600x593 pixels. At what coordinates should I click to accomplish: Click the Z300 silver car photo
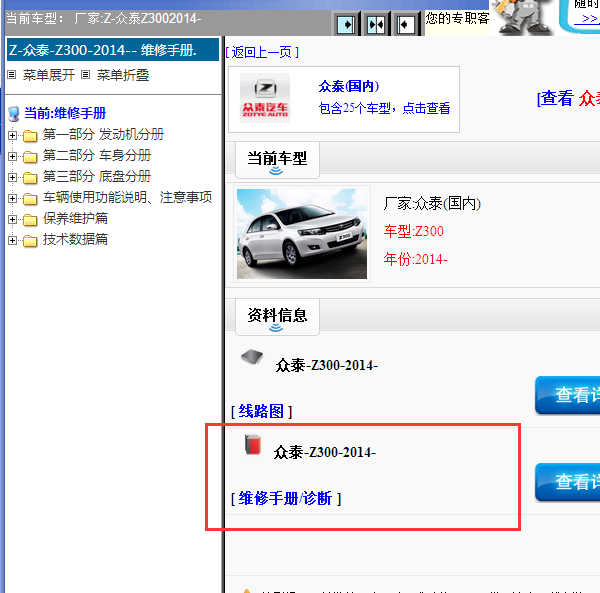pyautogui.click(x=302, y=234)
